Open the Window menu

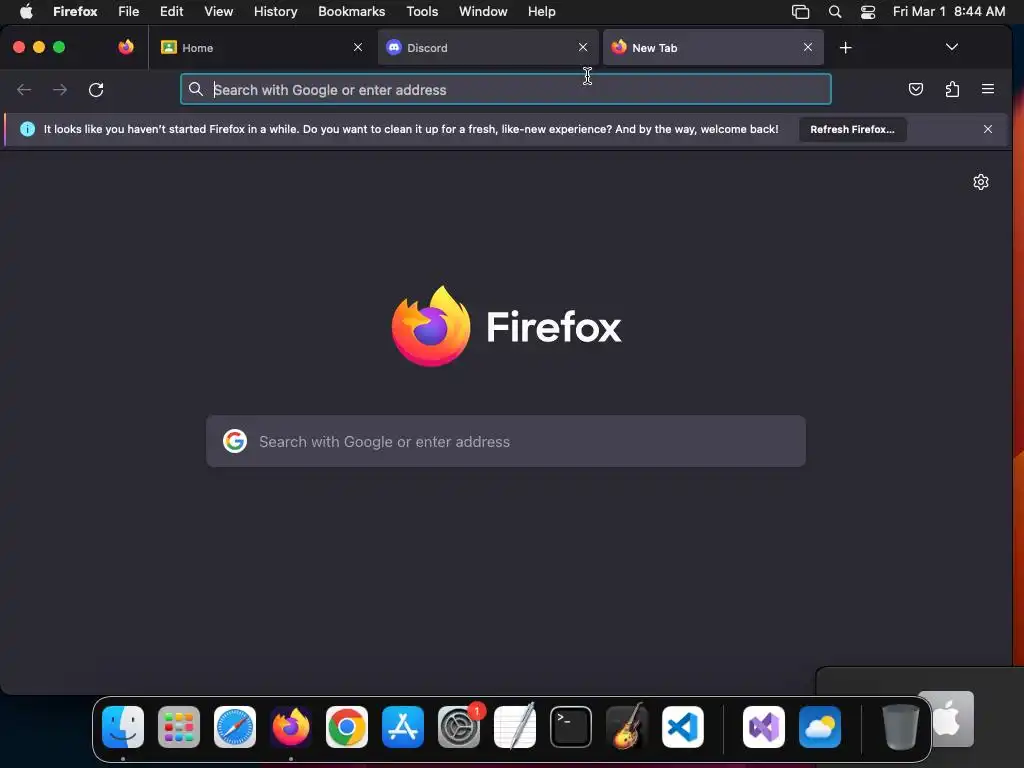[483, 11]
